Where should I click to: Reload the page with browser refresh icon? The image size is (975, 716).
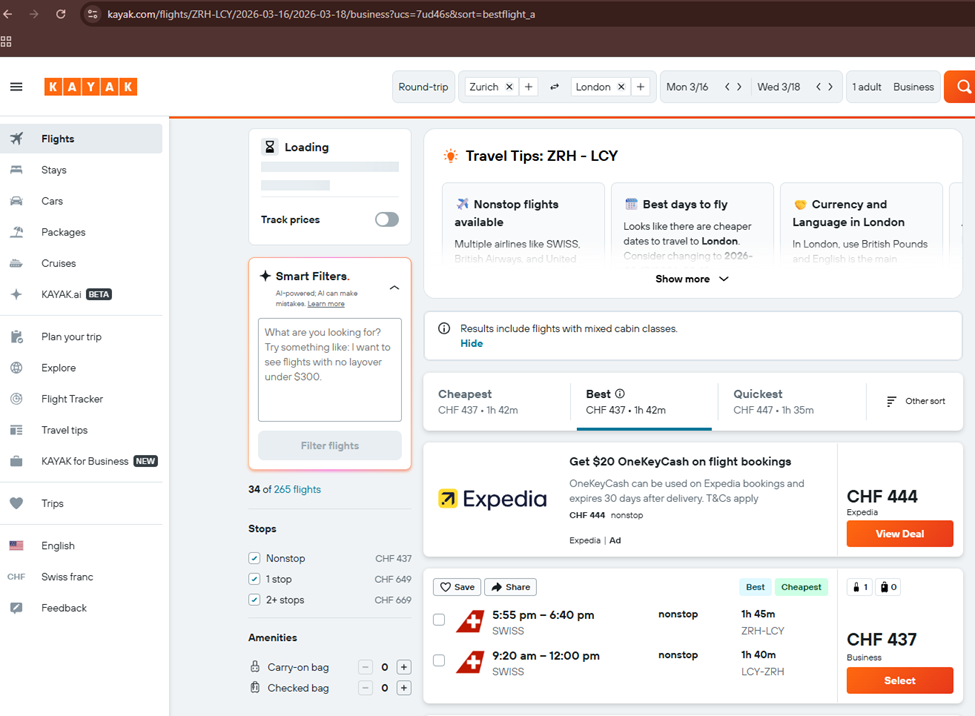tap(60, 14)
